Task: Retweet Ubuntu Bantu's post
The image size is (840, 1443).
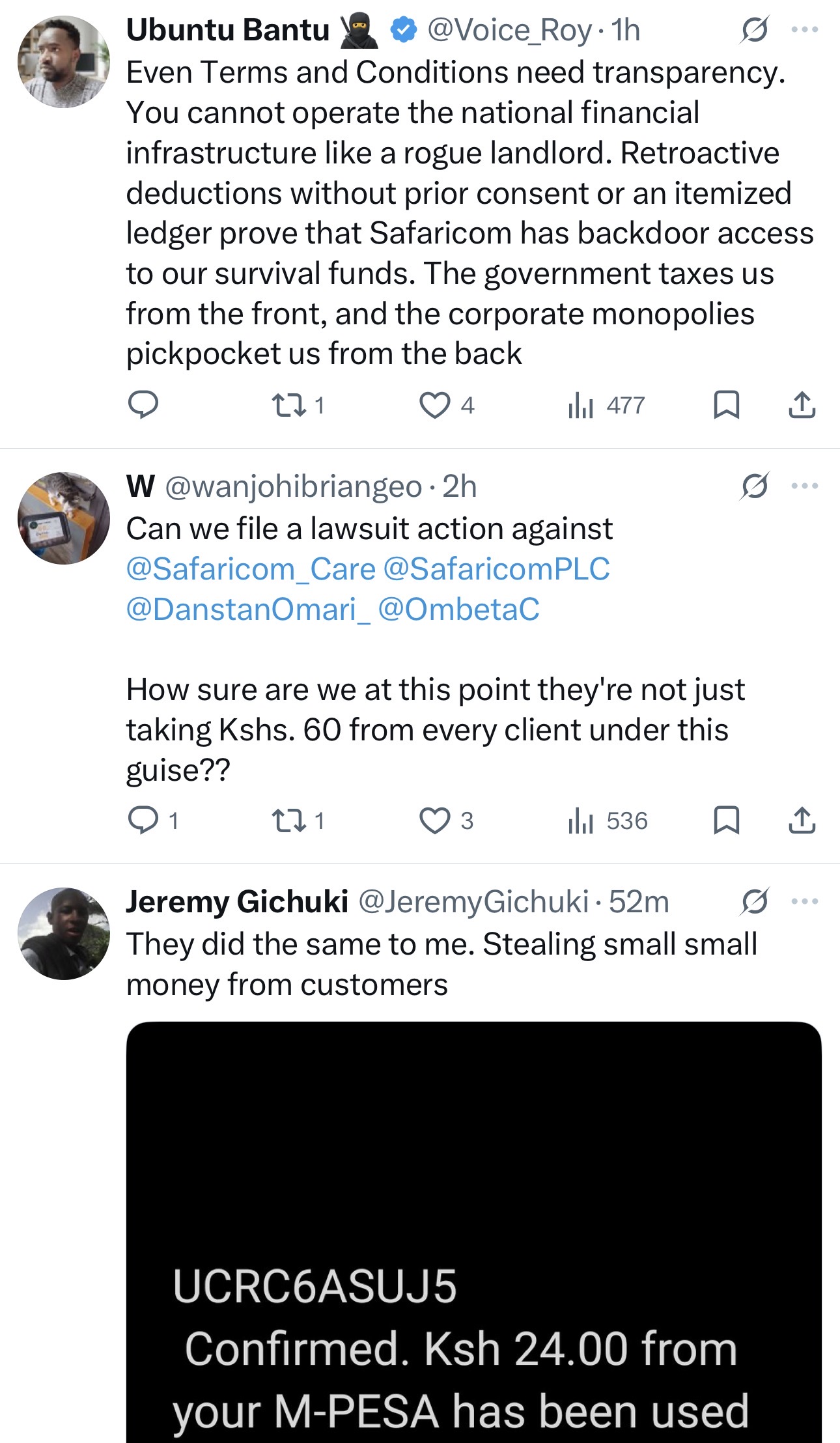Action: click(x=289, y=404)
